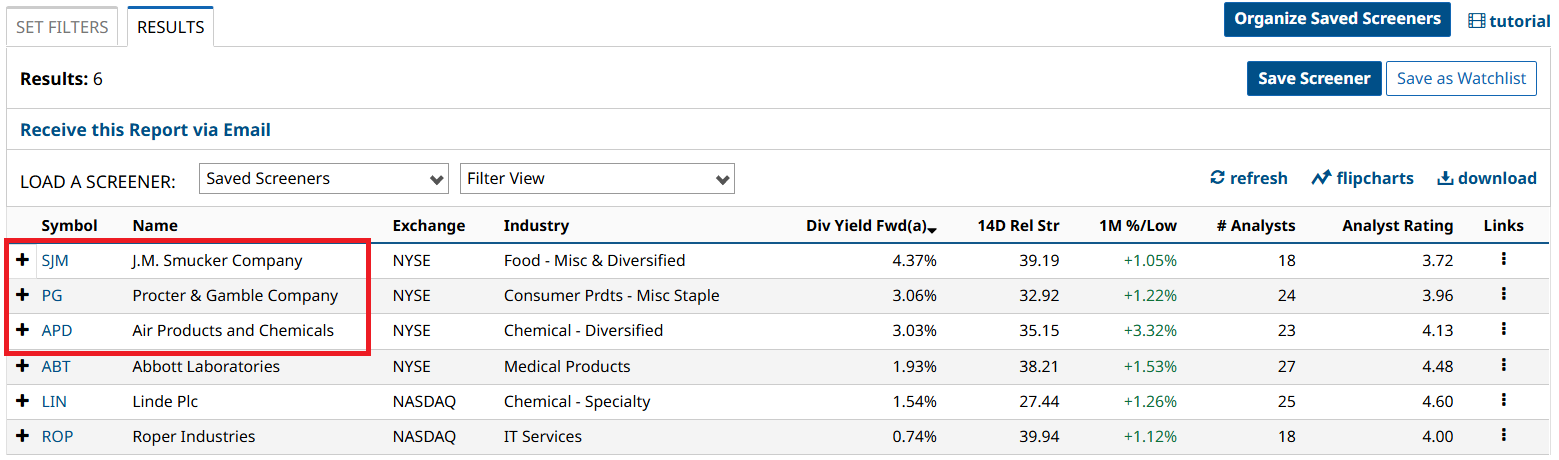The width and height of the screenshot is (1559, 460).
Task: Switch to the SET FILTERS tab
Action: [62, 27]
